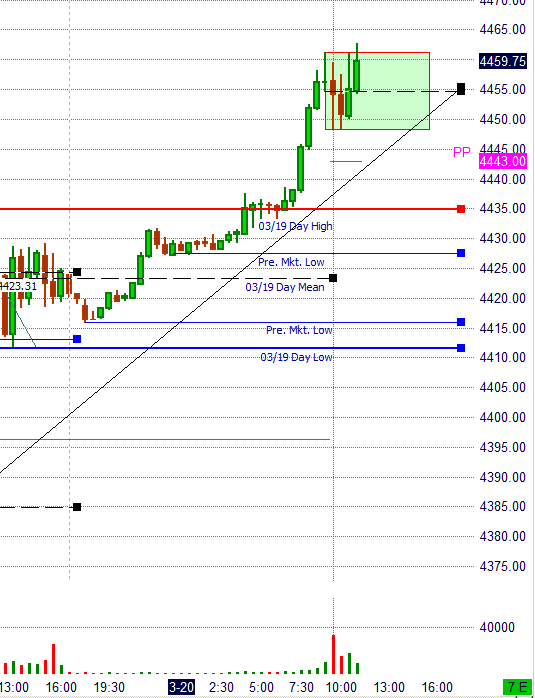Click the magenta PP pivot label
Screen dimensions: 535x698
(462, 152)
